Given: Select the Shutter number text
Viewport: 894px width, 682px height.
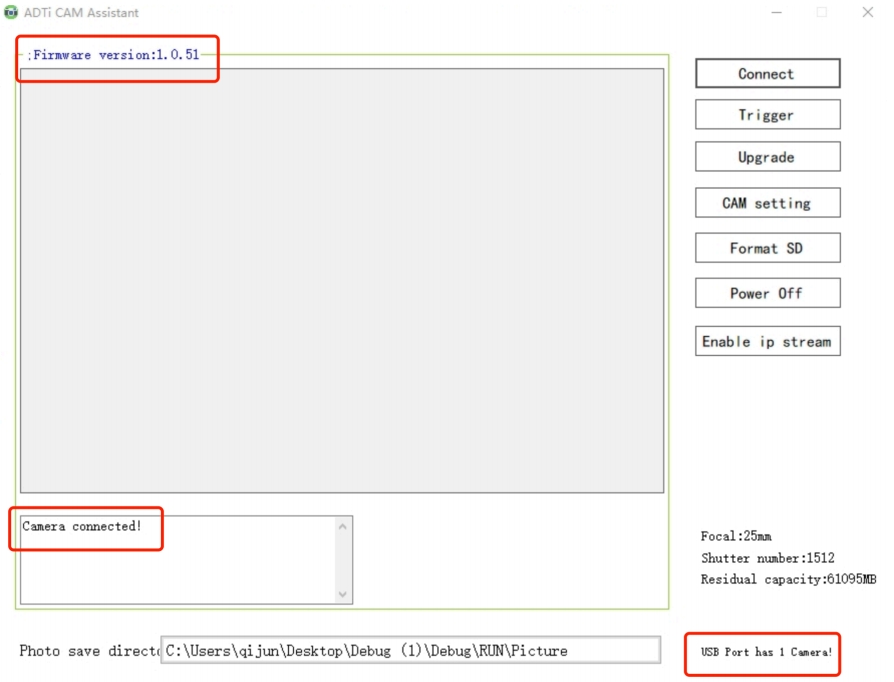Looking at the screenshot, I should pos(767,558).
